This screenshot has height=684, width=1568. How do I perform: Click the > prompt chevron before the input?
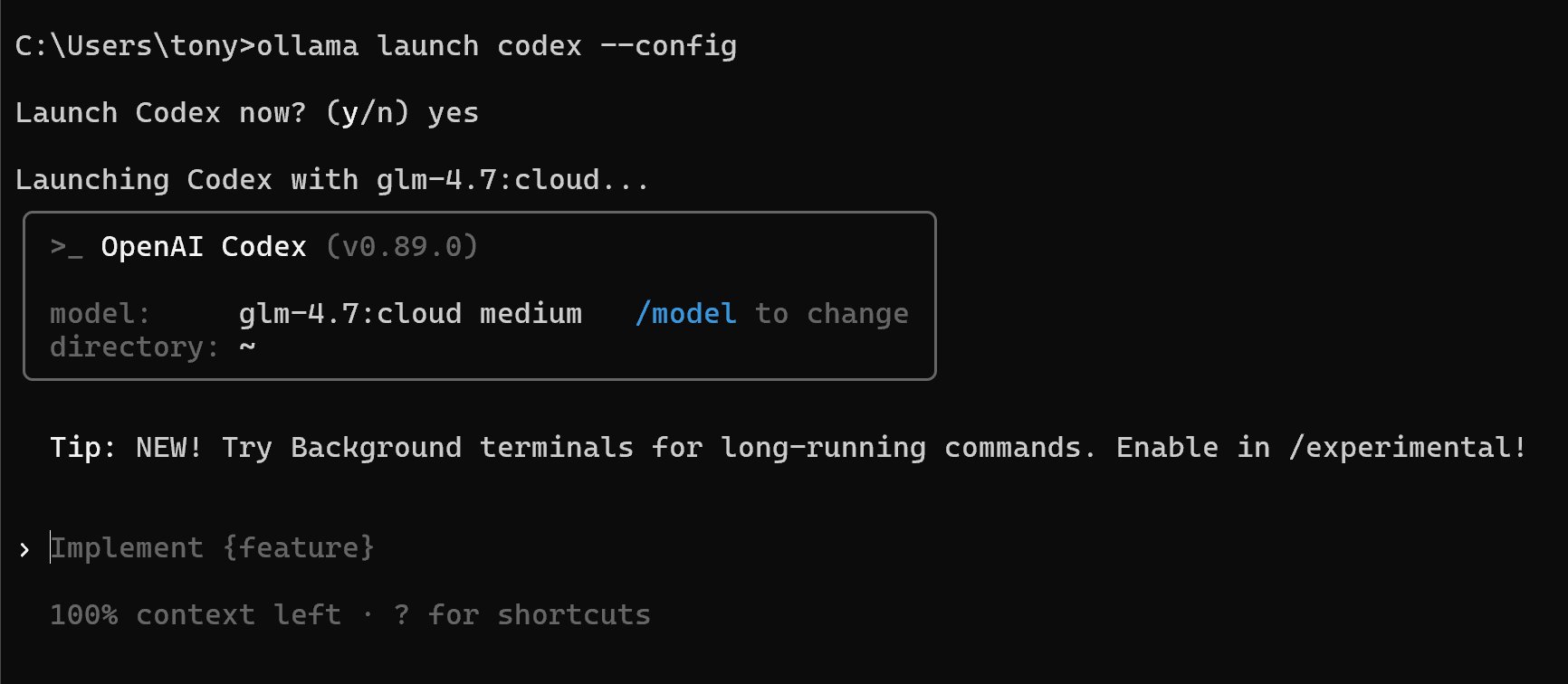(x=24, y=549)
